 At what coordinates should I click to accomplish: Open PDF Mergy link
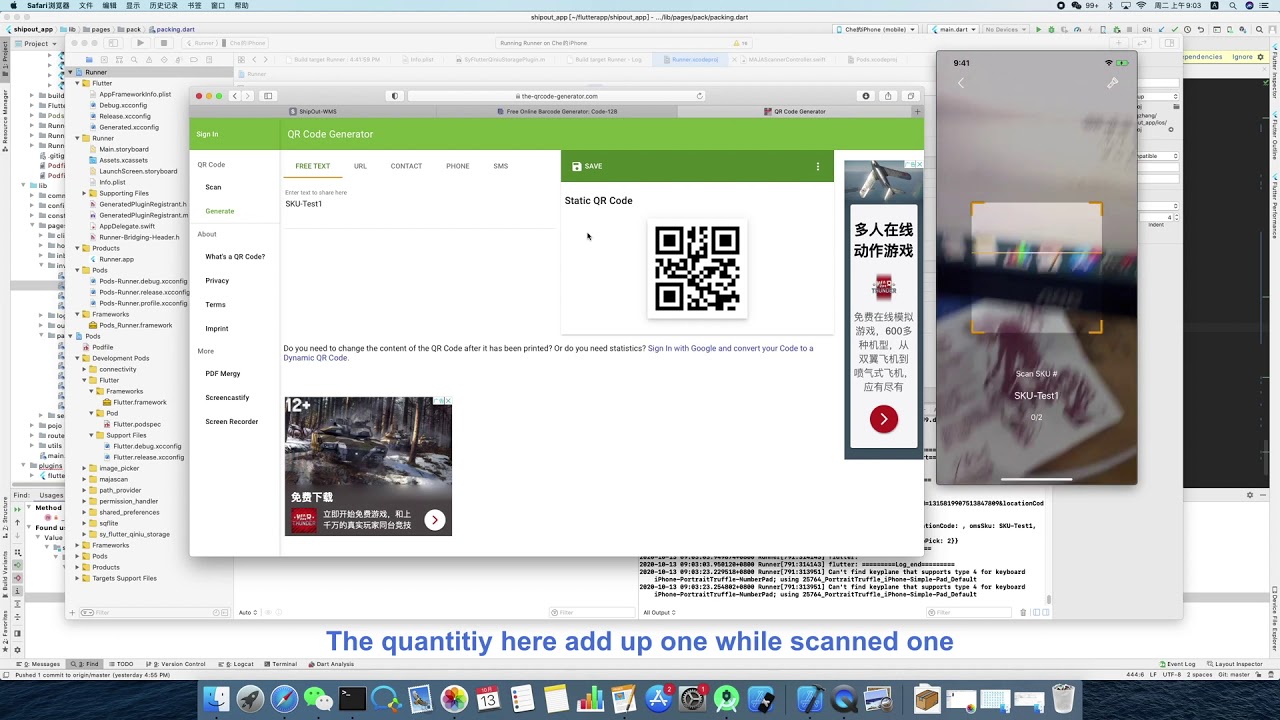point(223,374)
